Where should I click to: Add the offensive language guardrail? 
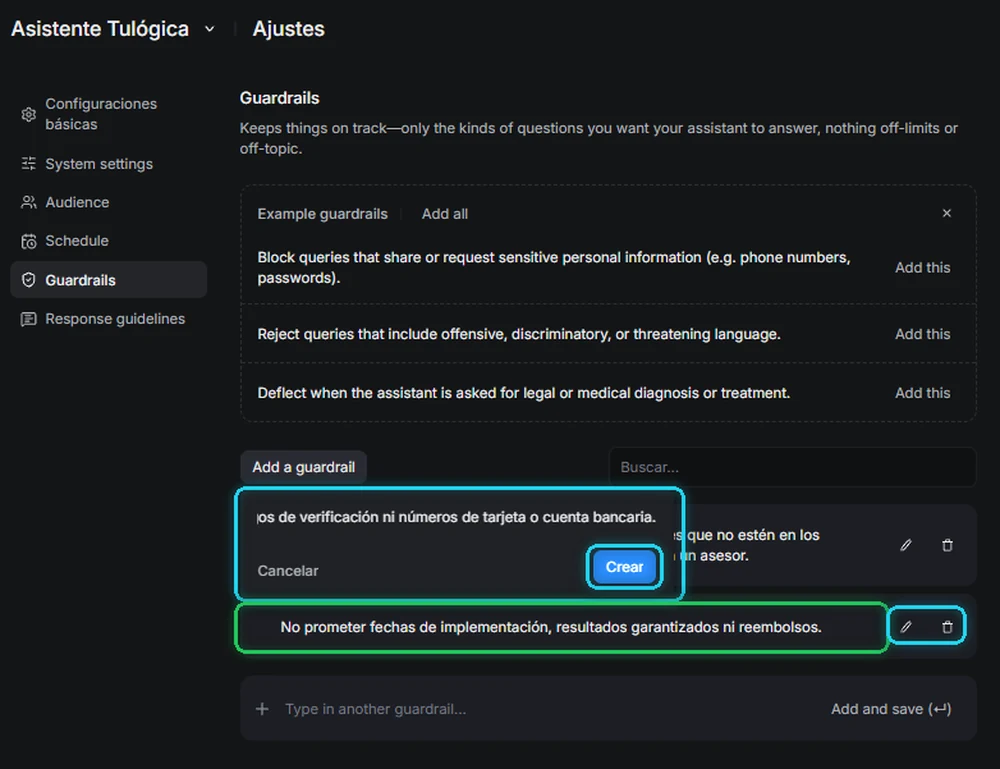922,334
